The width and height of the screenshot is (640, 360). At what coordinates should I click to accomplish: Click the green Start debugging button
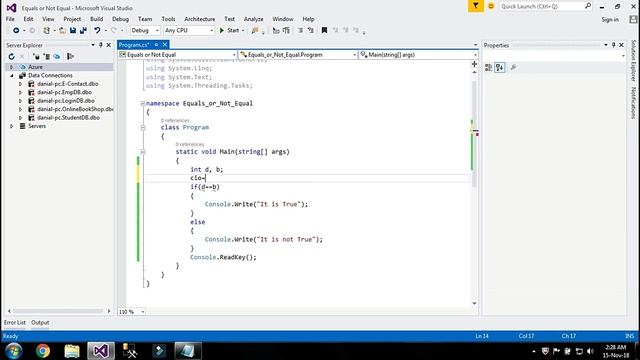click(229, 31)
